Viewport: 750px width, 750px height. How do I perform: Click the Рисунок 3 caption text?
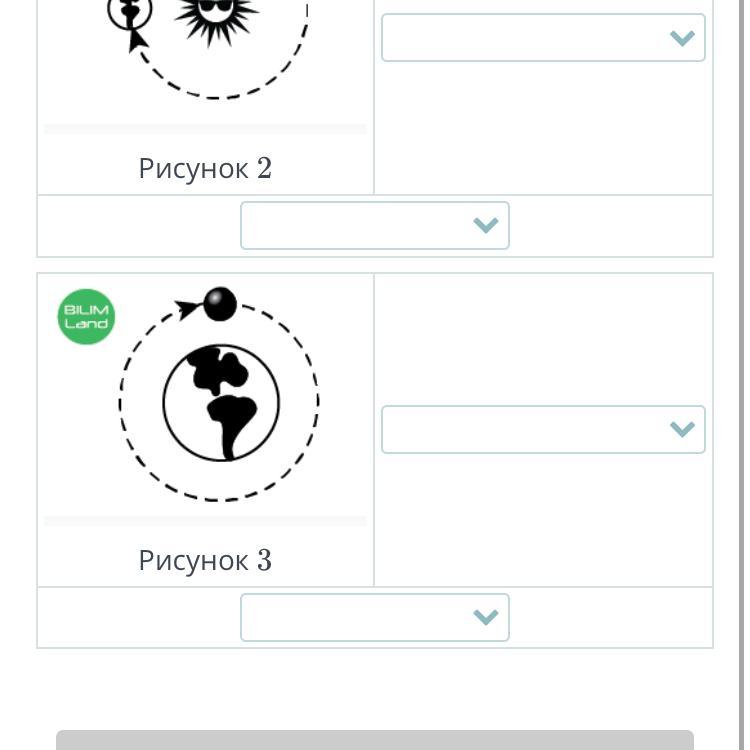pos(205,560)
